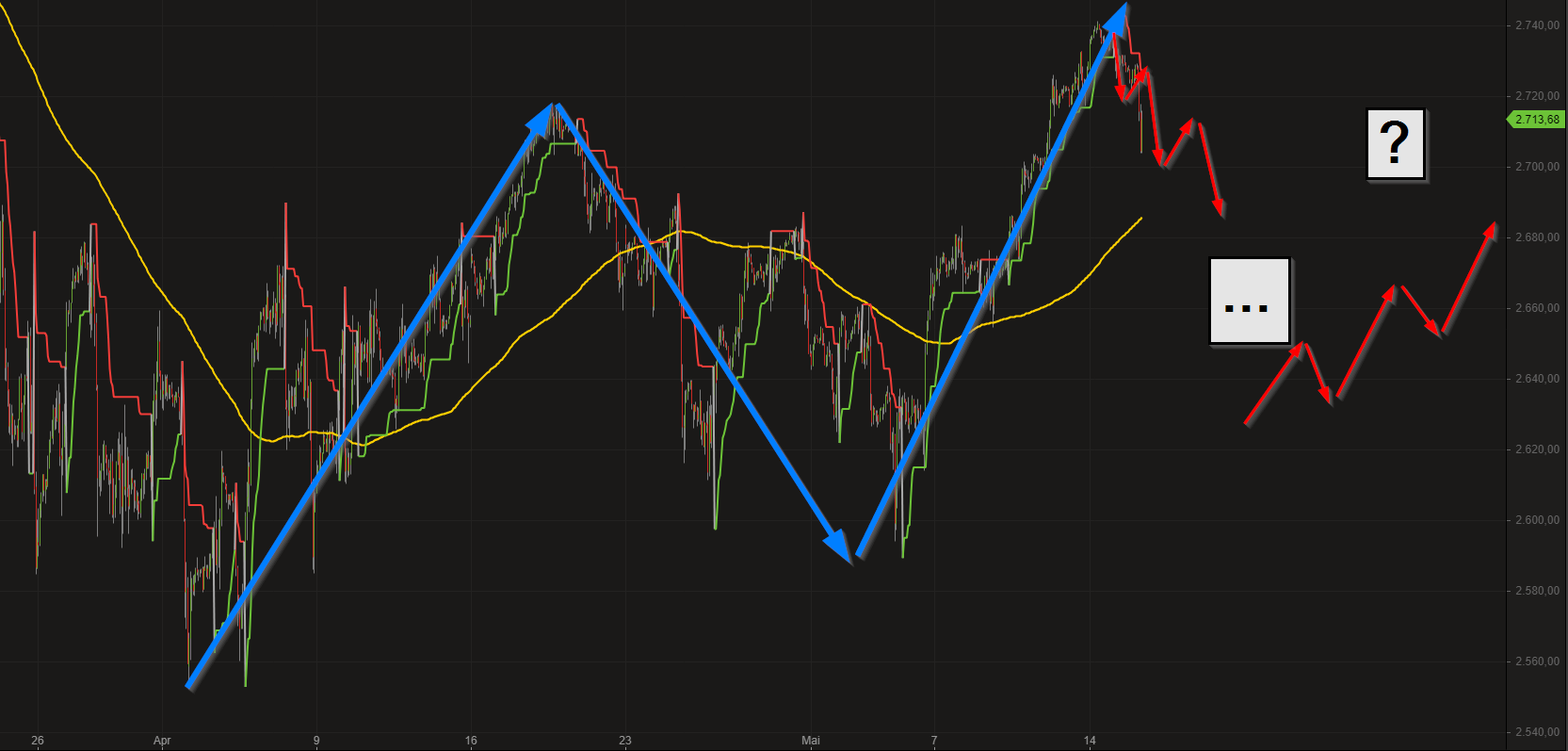The width and height of the screenshot is (1568, 751).
Task: Click the 14 date label on time axis
Action: point(1090,741)
